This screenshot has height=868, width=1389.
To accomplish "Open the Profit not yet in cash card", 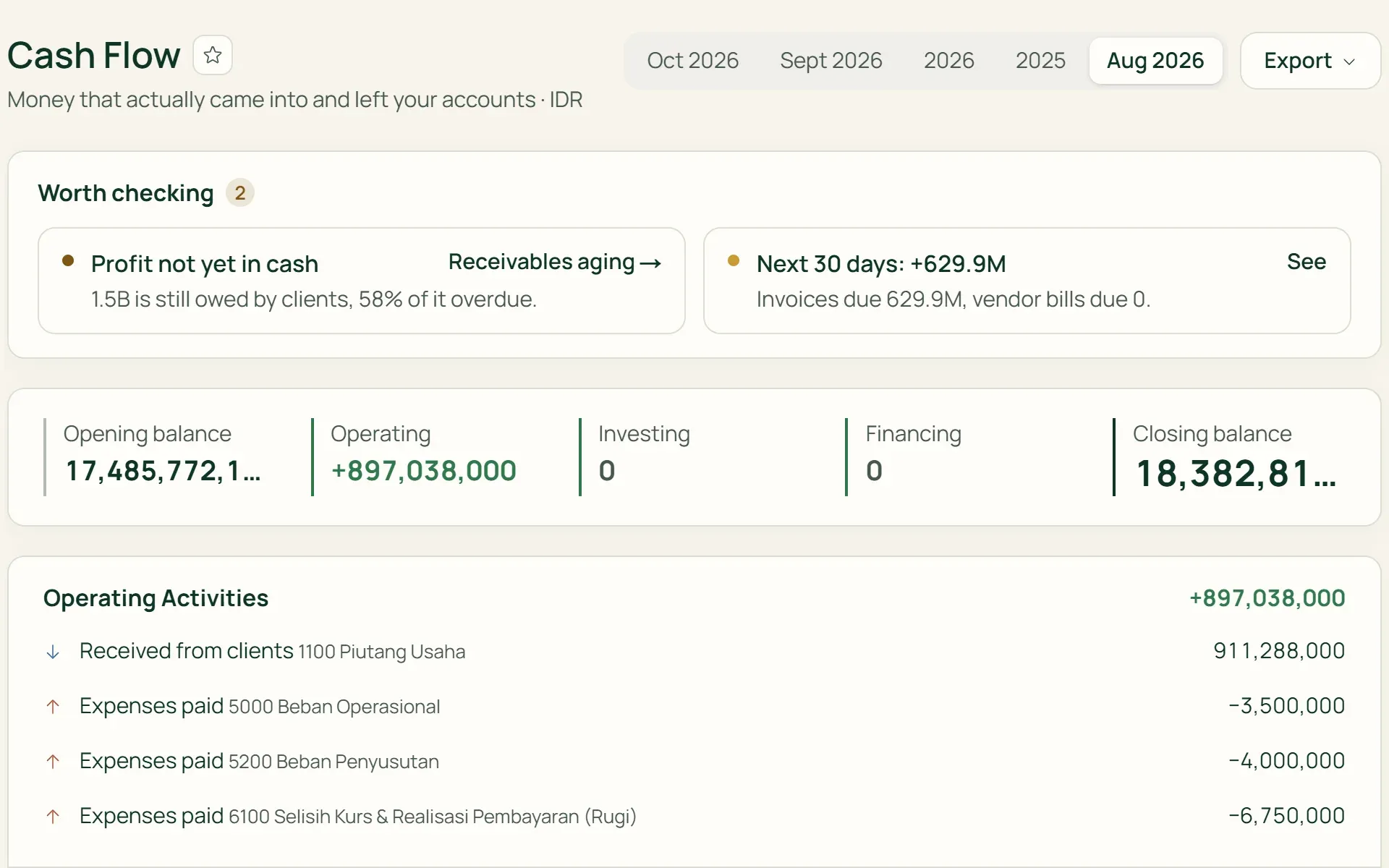I will (x=362, y=281).
